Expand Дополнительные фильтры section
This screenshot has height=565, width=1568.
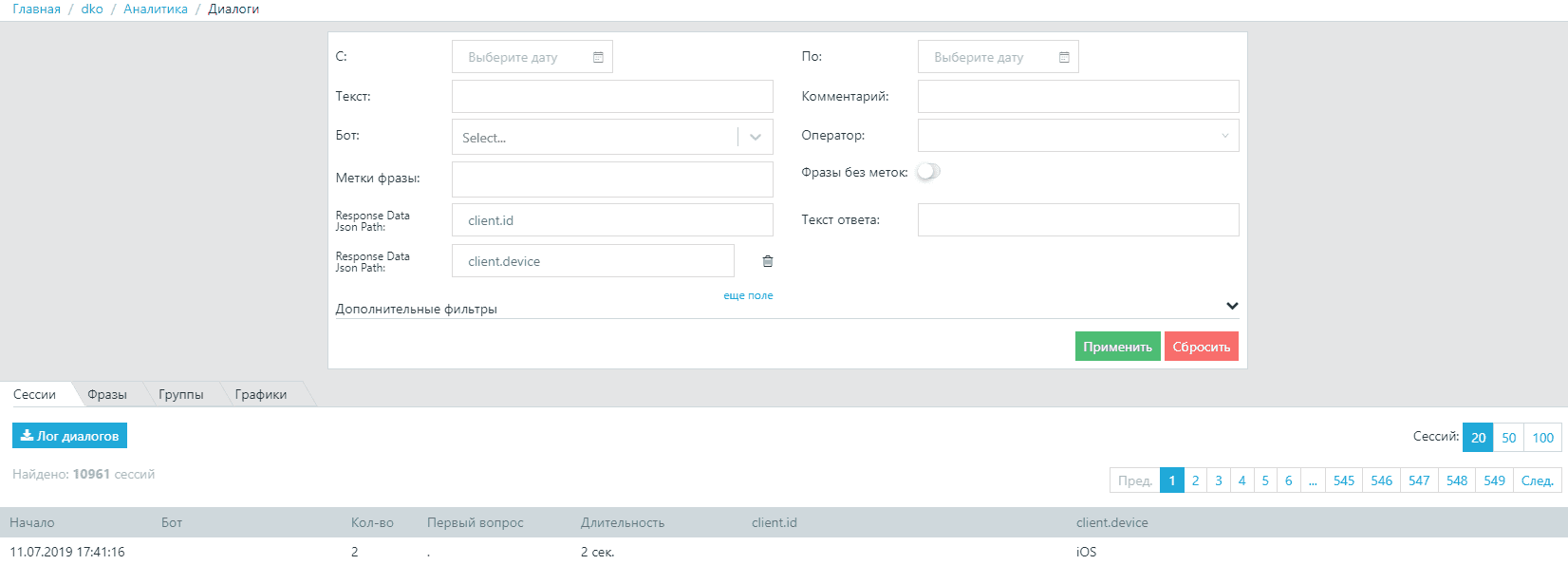point(1231,307)
